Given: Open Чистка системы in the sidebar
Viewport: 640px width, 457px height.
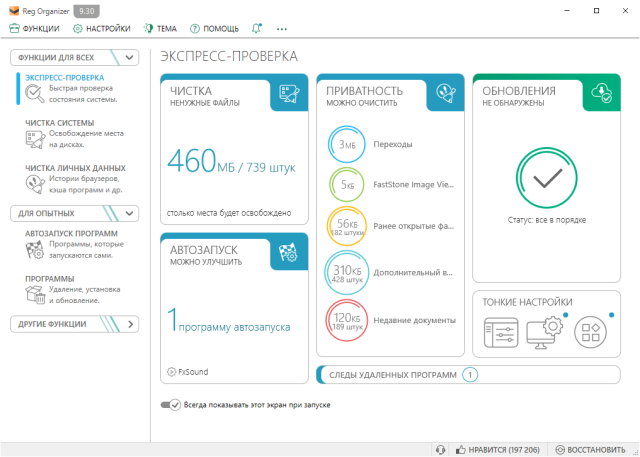Looking at the screenshot, I should (60, 123).
